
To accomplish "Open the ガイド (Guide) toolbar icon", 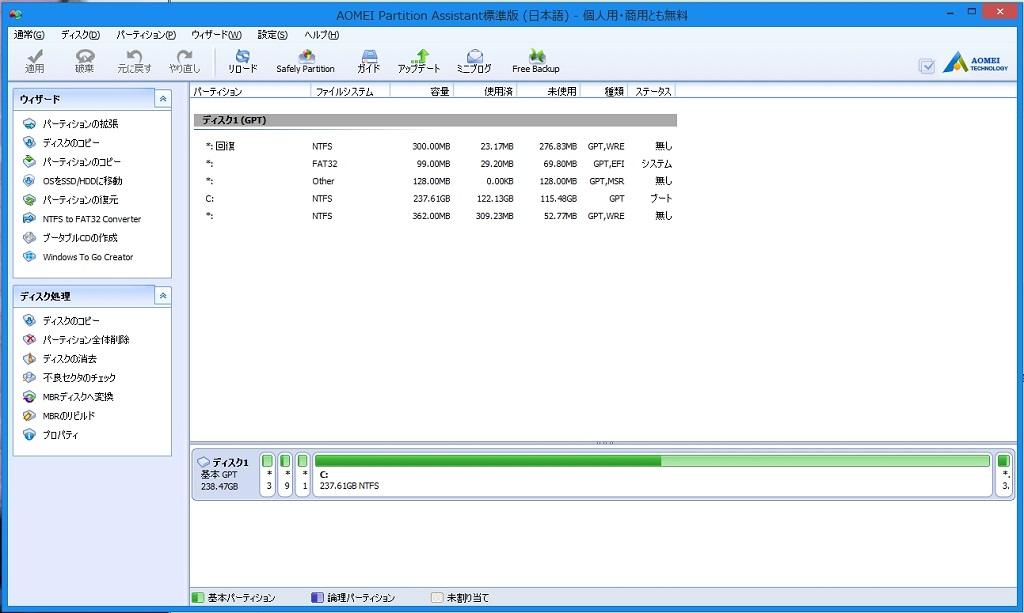I will [x=369, y=61].
